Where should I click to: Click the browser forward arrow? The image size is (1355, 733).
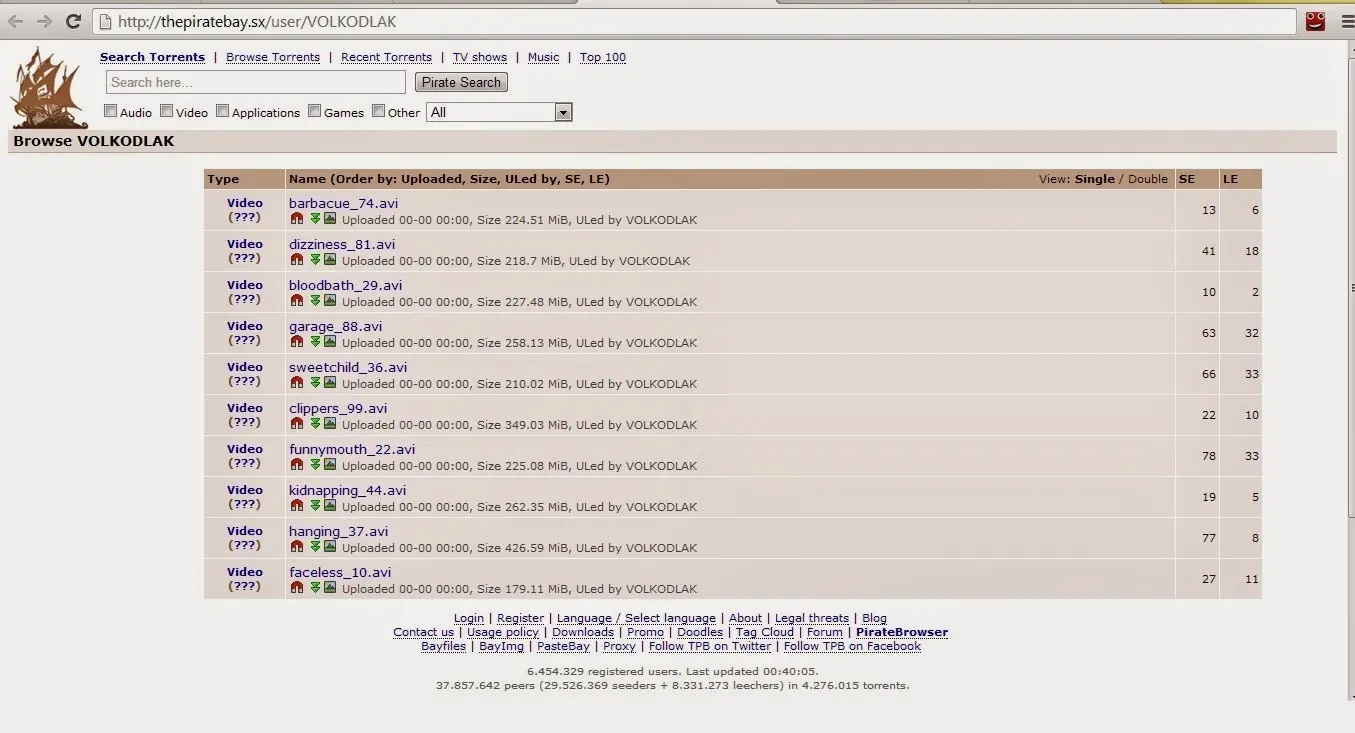pyautogui.click(x=44, y=21)
